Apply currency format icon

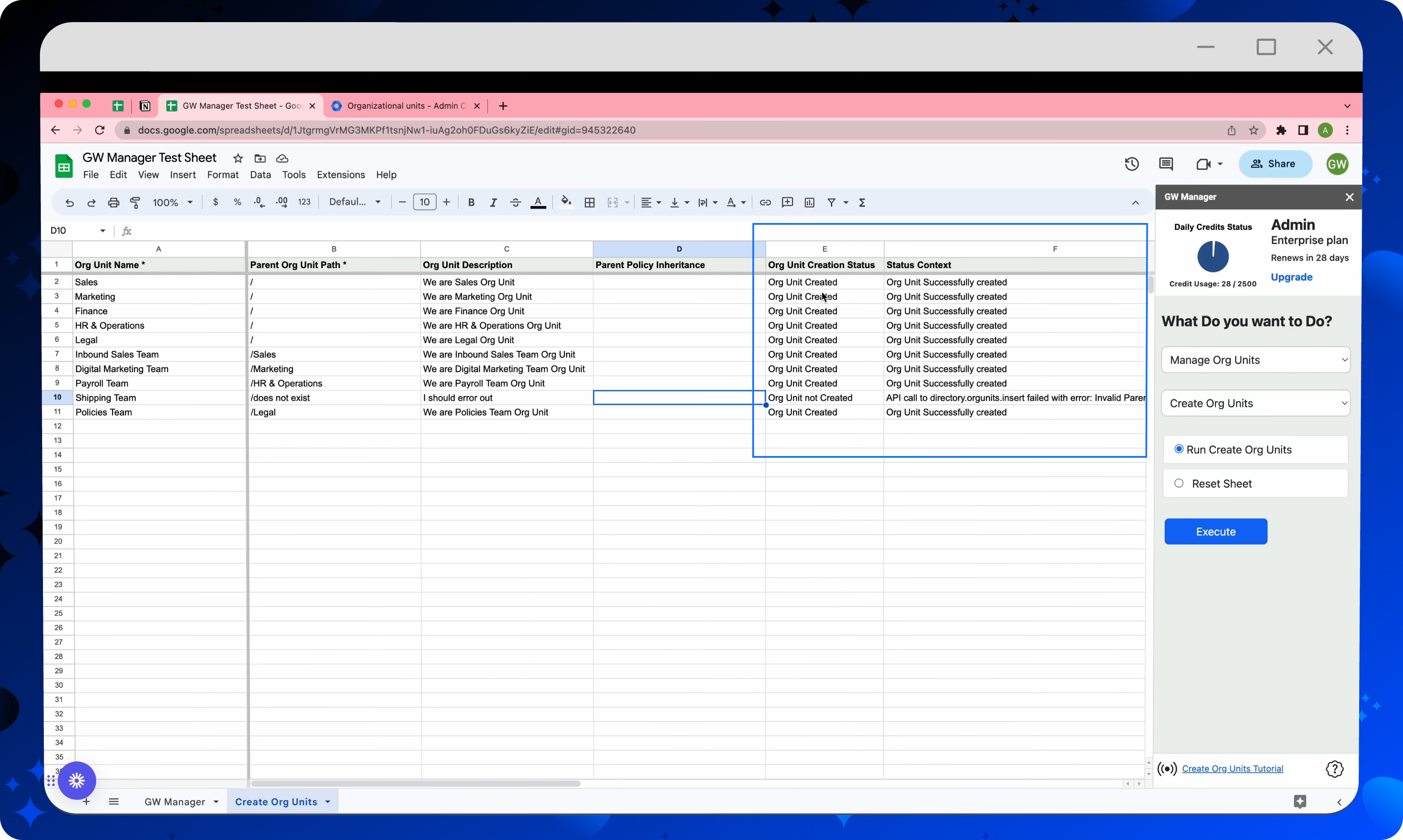coord(215,202)
